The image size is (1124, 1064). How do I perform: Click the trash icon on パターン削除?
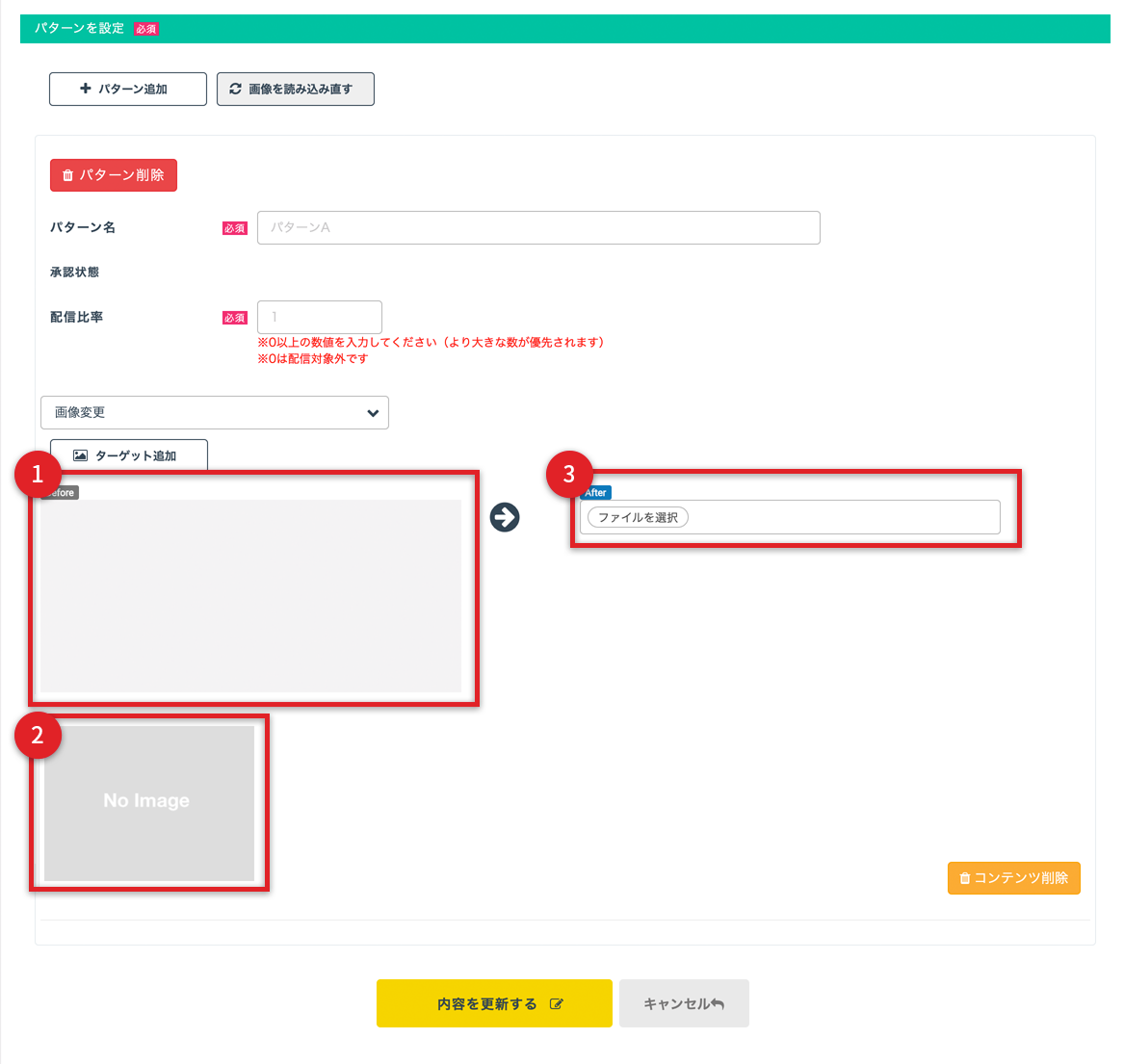pyautogui.click(x=67, y=175)
